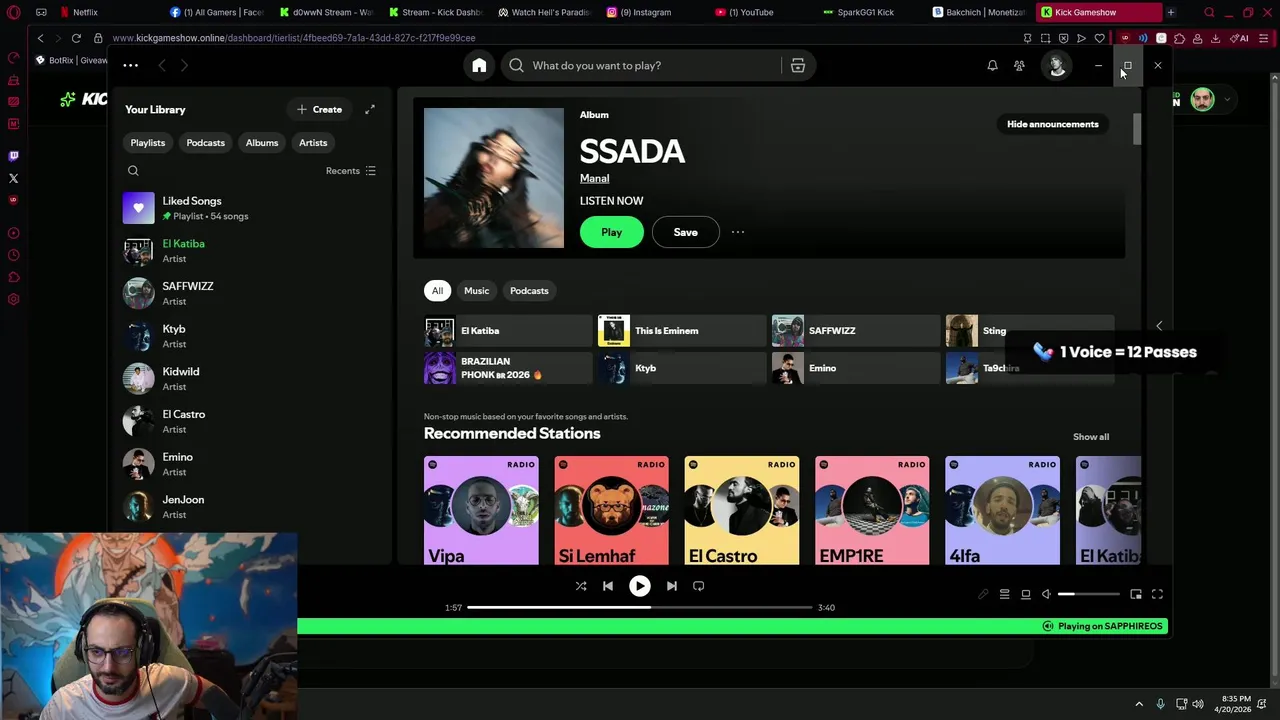Viewport: 1280px width, 720px height.
Task: Open Vipa radio station card
Action: pyautogui.click(x=481, y=511)
